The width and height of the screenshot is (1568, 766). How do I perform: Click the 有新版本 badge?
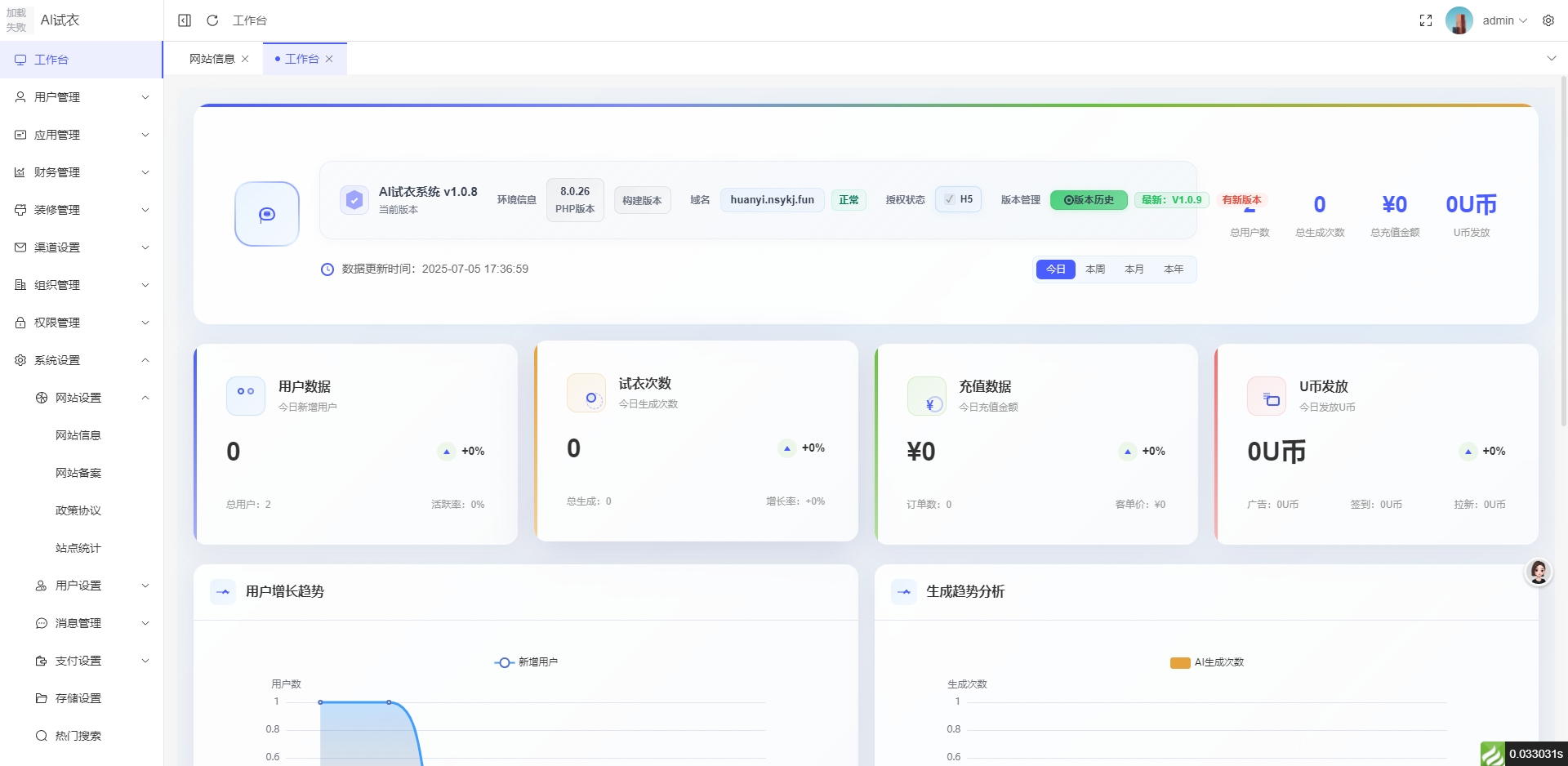pos(1242,200)
